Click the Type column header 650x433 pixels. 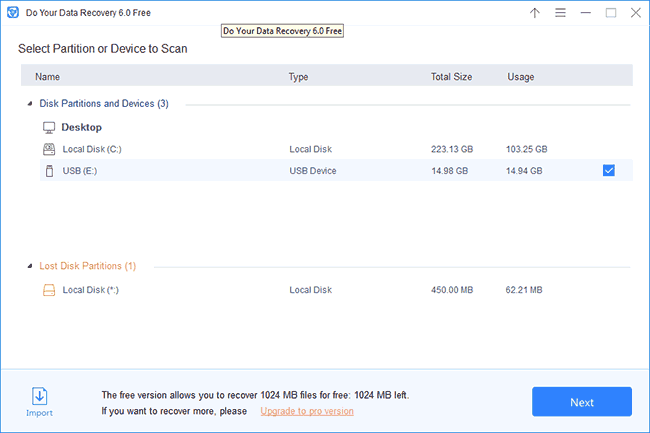[298, 77]
